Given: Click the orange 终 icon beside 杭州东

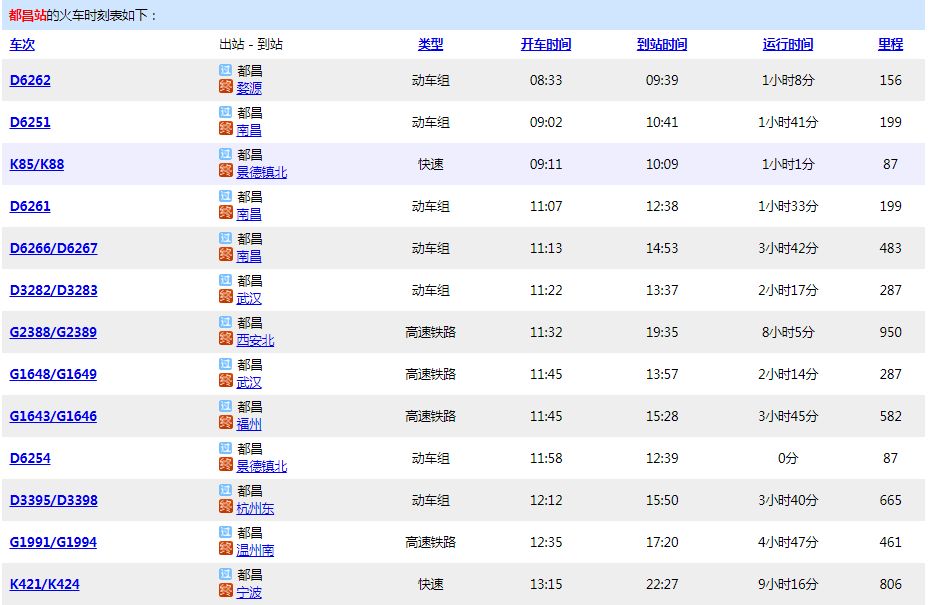Looking at the screenshot, I should pyautogui.click(x=225, y=507).
